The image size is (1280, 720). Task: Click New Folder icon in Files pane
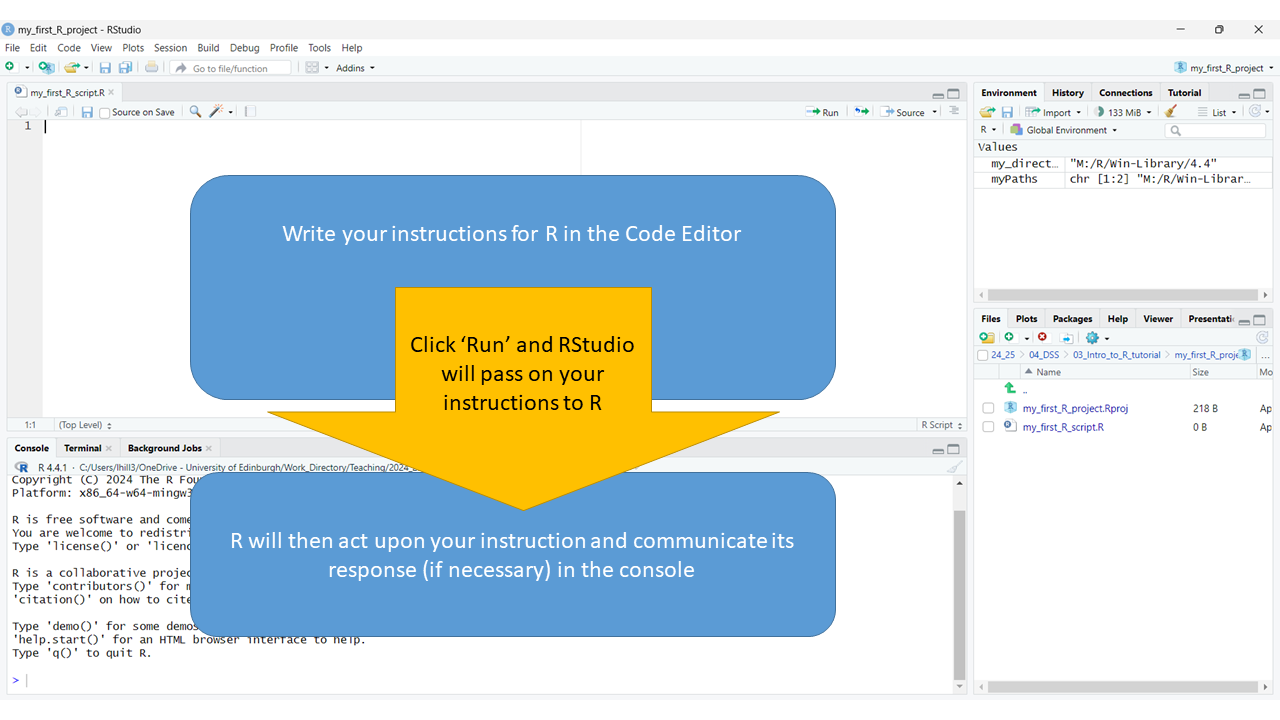pos(987,338)
